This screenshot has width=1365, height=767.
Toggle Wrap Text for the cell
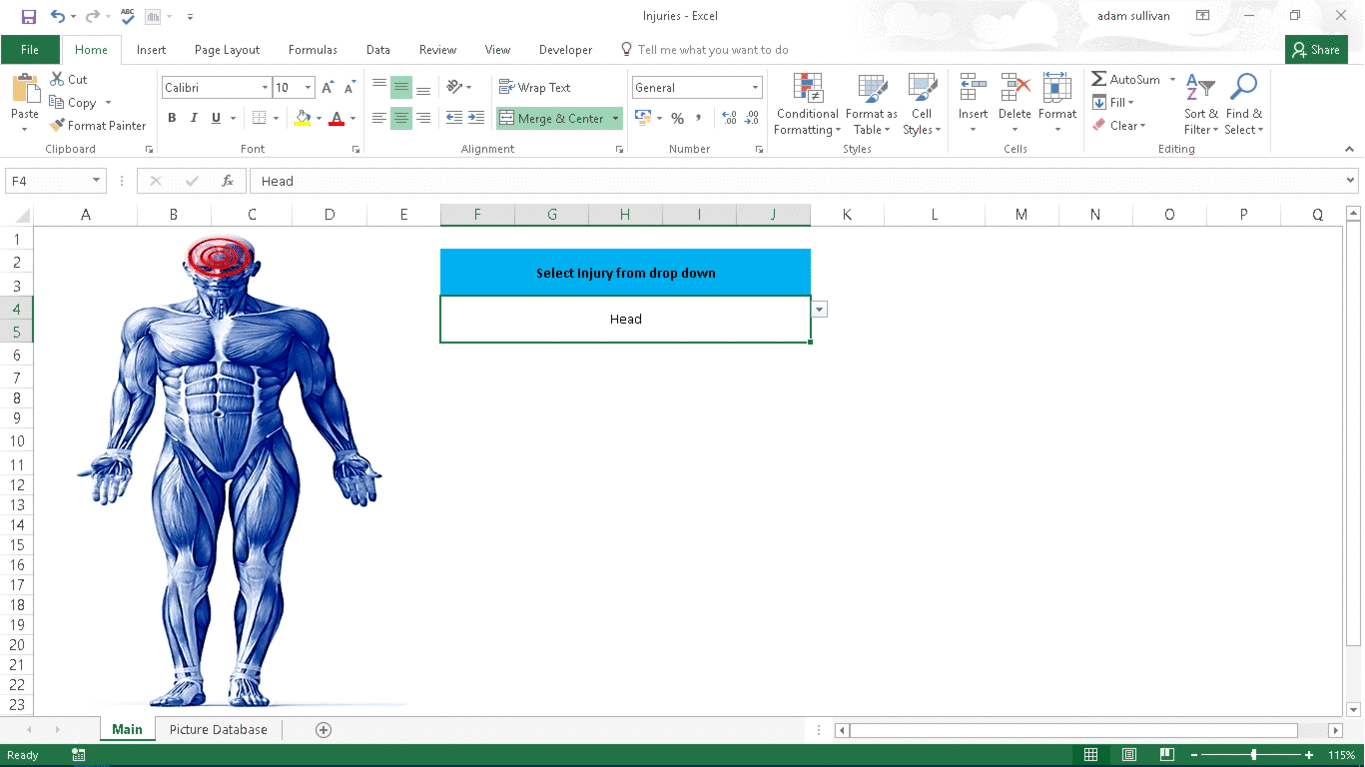[x=535, y=88]
